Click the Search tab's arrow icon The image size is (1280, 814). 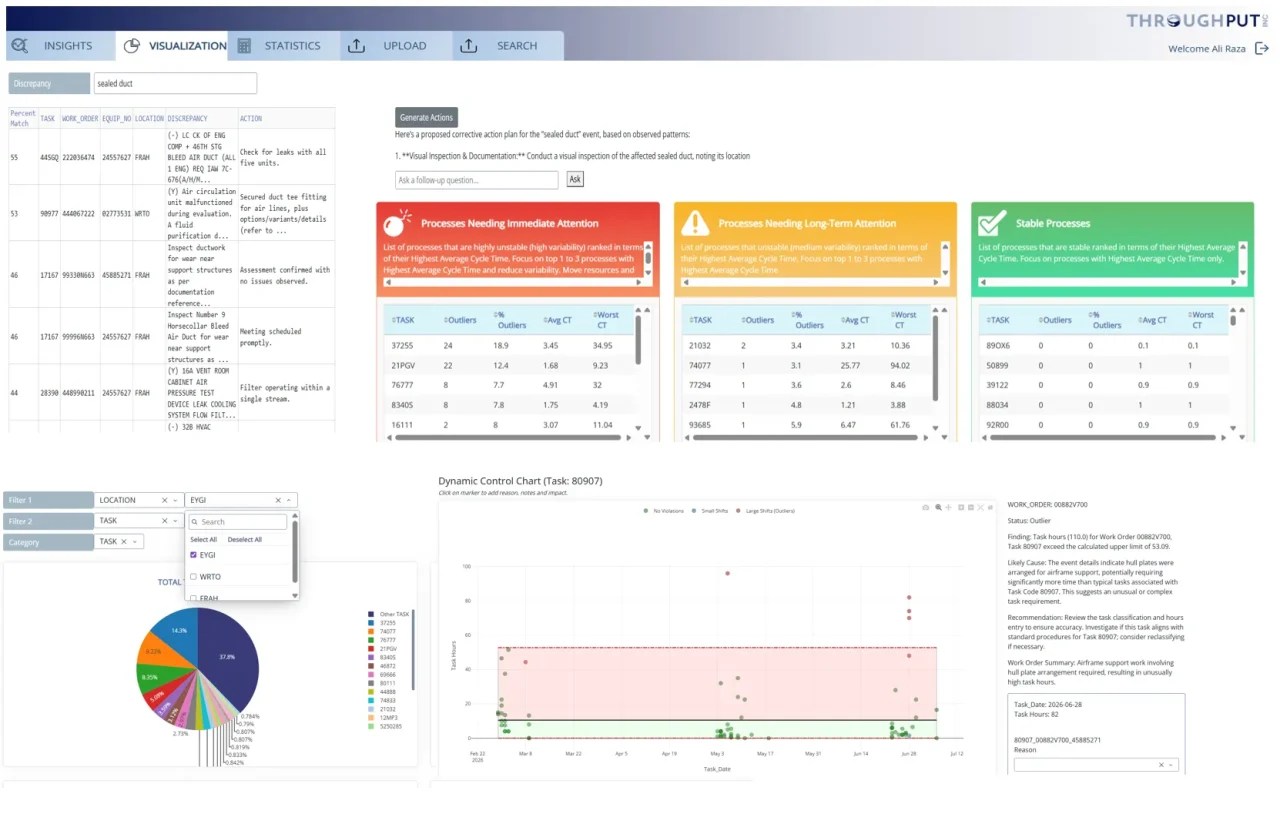click(x=469, y=46)
